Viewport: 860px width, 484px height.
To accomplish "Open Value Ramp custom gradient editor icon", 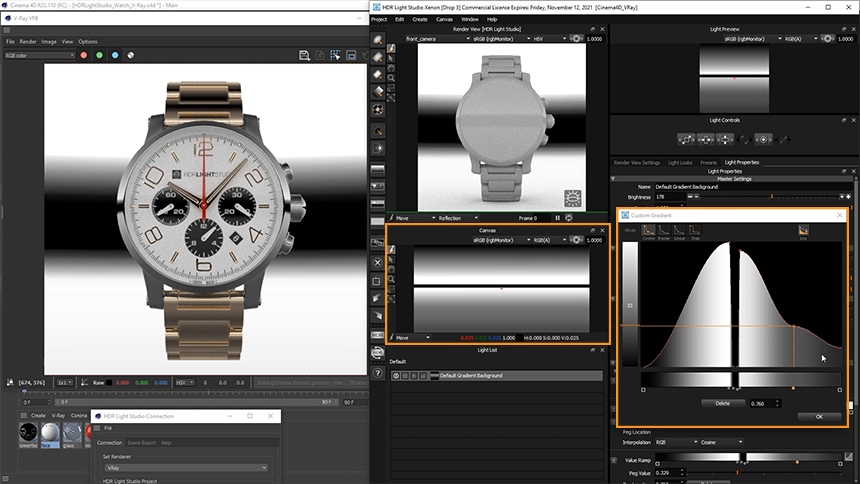I will pyautogui.click(x=848, y=457).
